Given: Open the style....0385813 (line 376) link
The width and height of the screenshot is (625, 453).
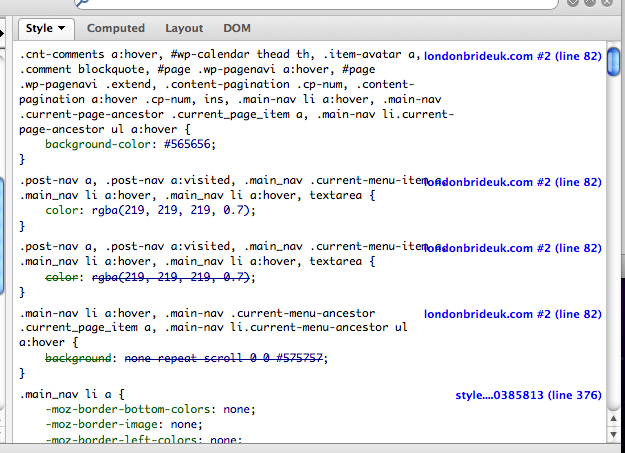Looking at the screenshot, I should coord(529,395).
